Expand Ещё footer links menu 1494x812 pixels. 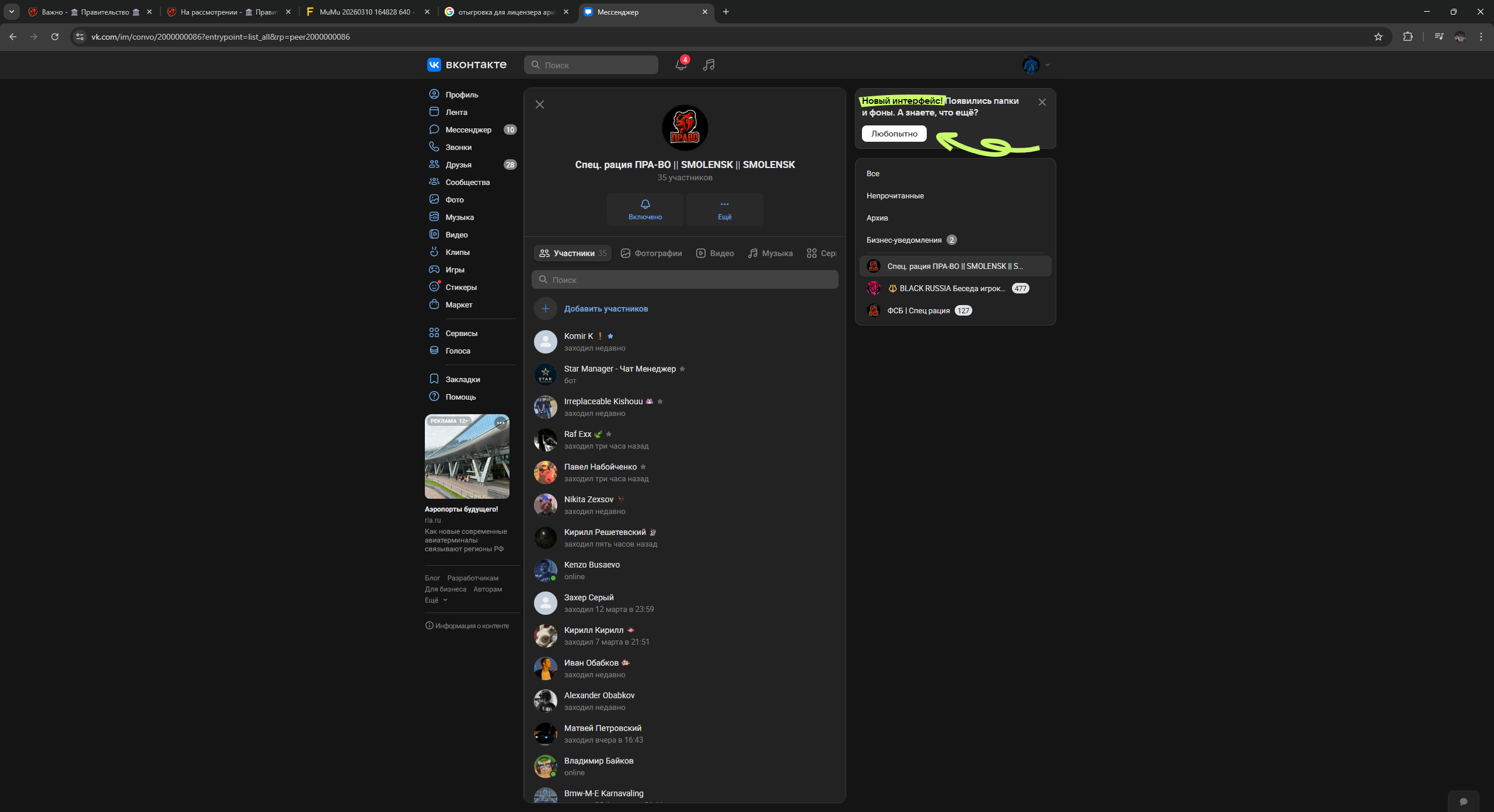(x=435, y=600)
